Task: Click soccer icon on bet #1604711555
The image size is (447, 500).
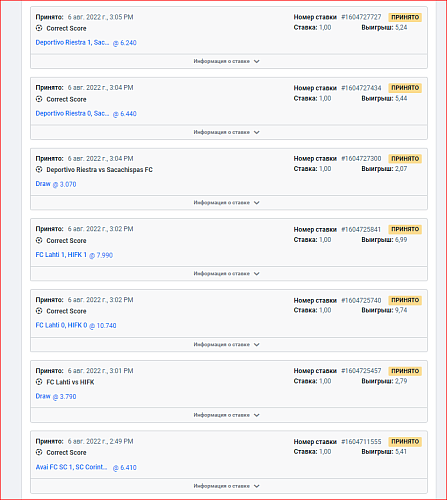Action: pyautogui.click(x=39, y=452)
